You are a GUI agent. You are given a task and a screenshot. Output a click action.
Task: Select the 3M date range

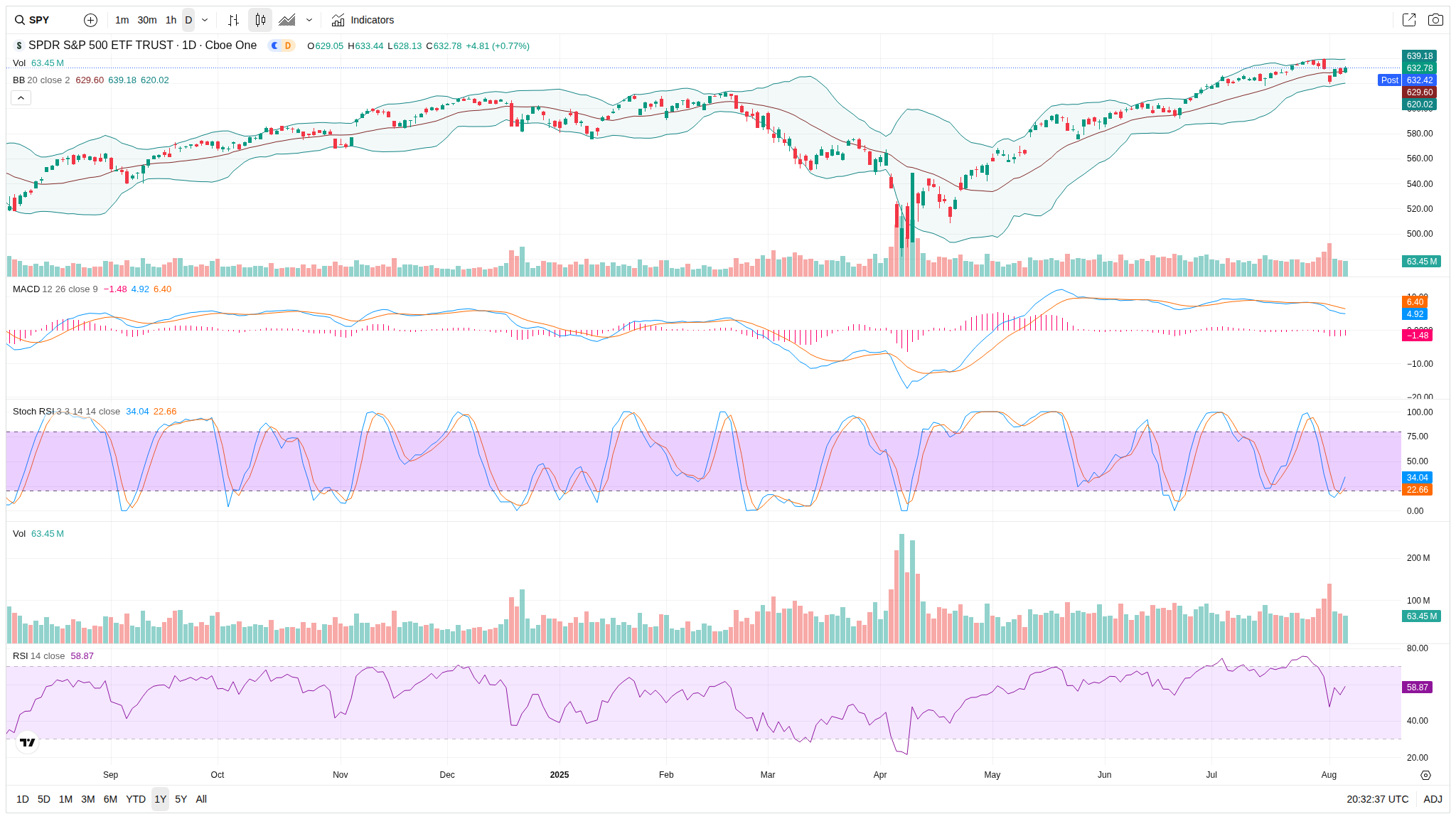[x=88, y=799]
